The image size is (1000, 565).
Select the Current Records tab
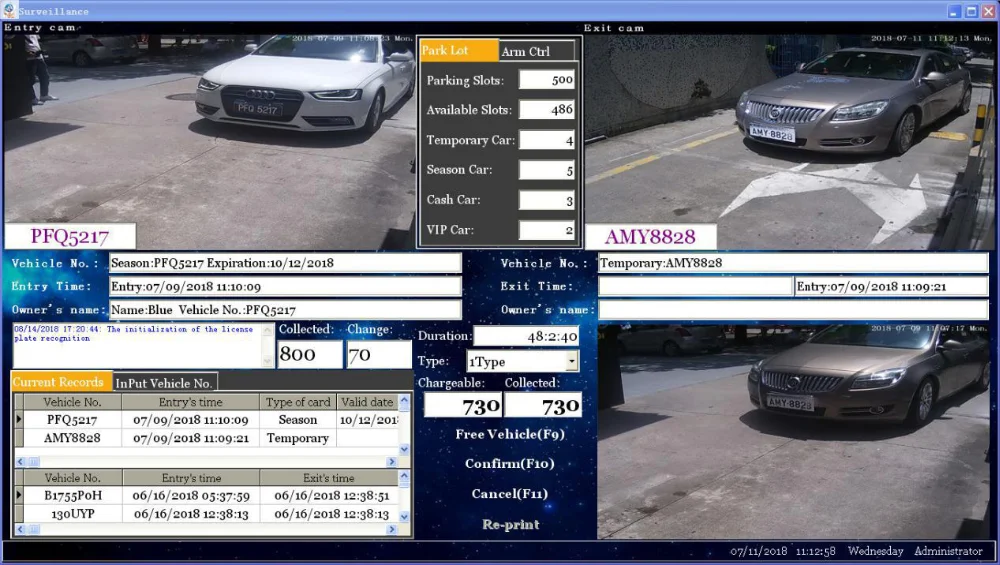click(x=58, y=382)
